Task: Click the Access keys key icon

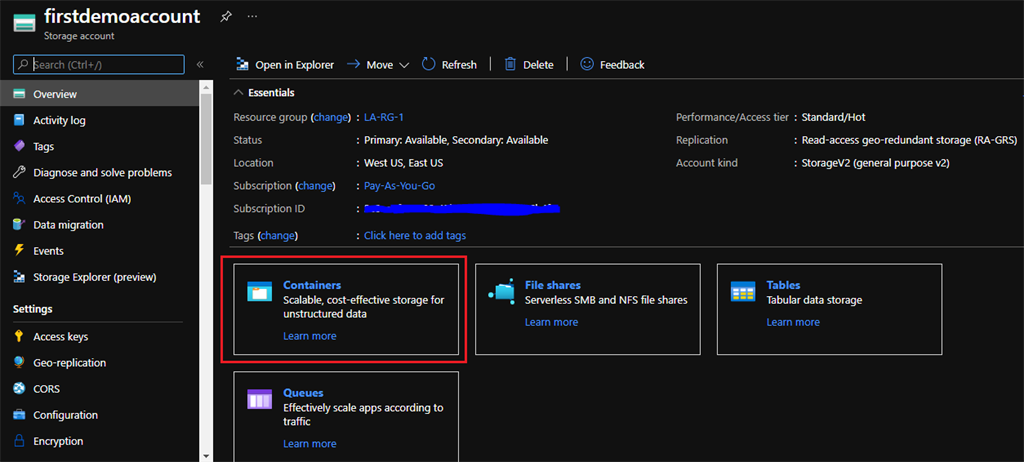Action: coord(20,337)
